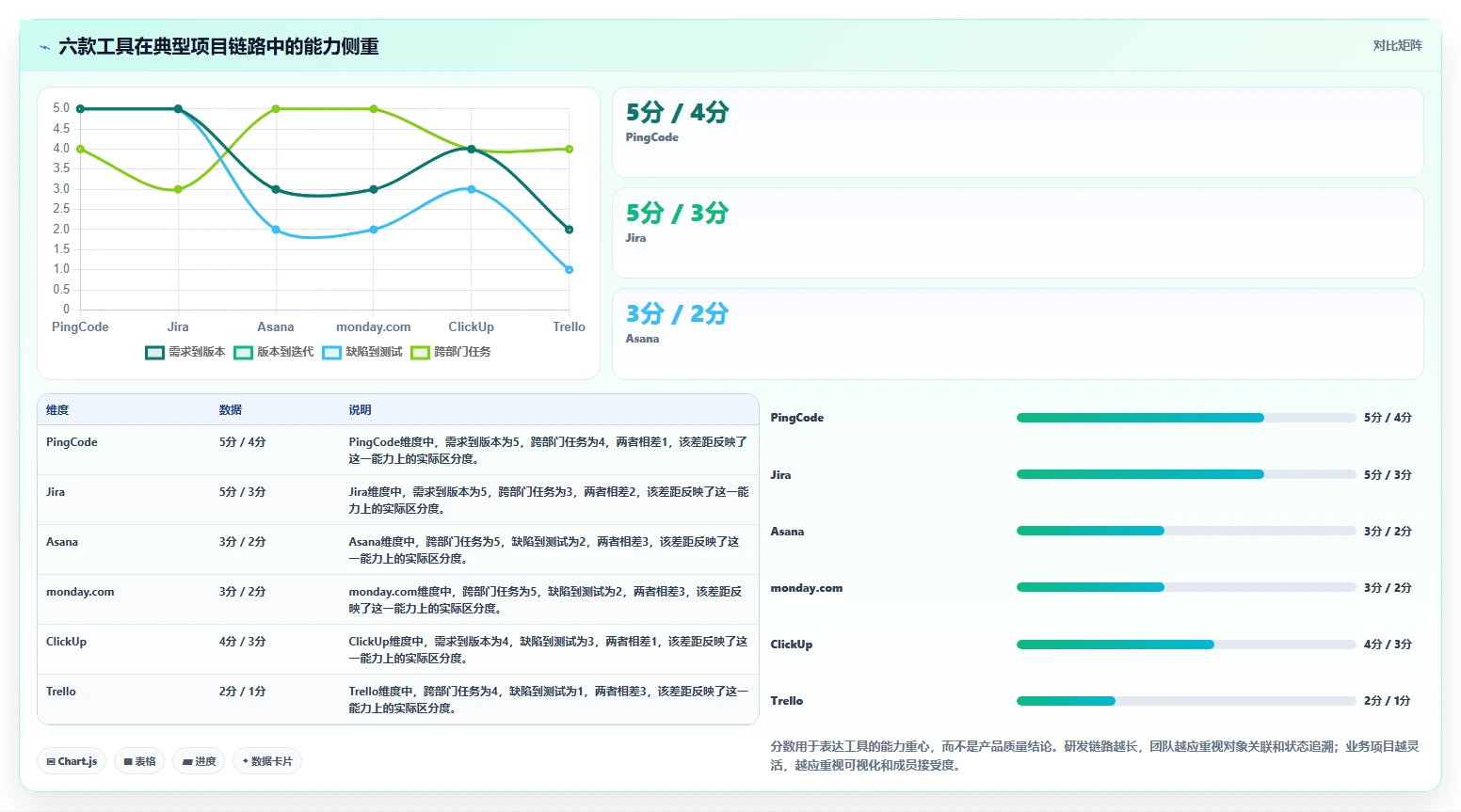The image size is (1461, 812).
Task: Select the PingCode row in the table
Action: tap(398, 450)
